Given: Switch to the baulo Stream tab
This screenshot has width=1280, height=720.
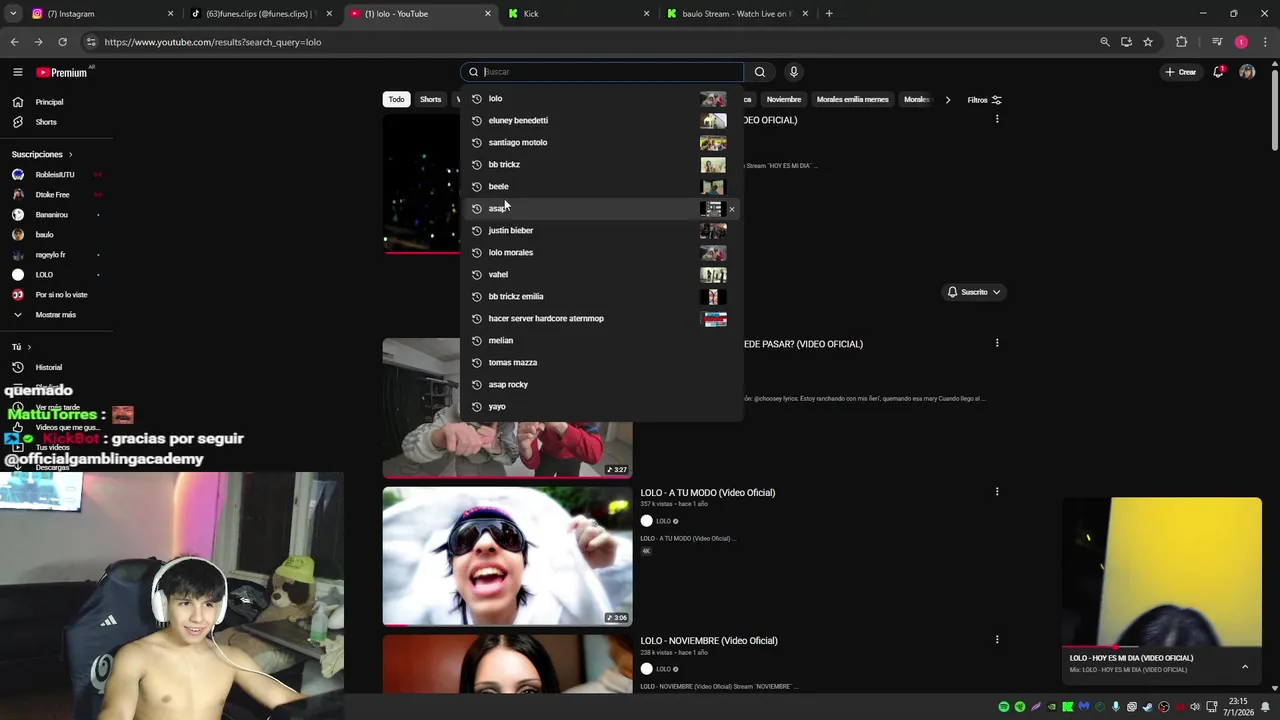Looking at the screenshot, I should click(736, 14).
